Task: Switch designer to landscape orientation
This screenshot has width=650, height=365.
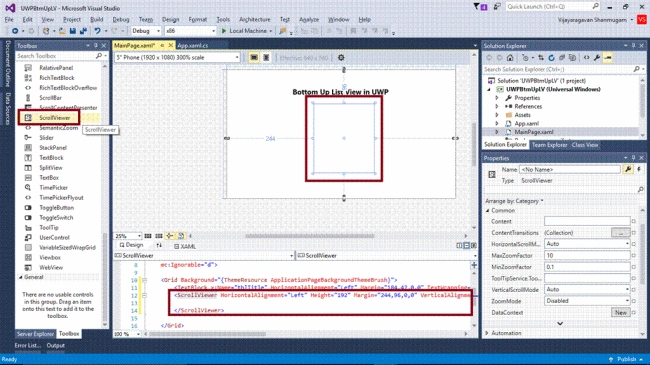Action: pyautogui.click(x=254, y=58)
